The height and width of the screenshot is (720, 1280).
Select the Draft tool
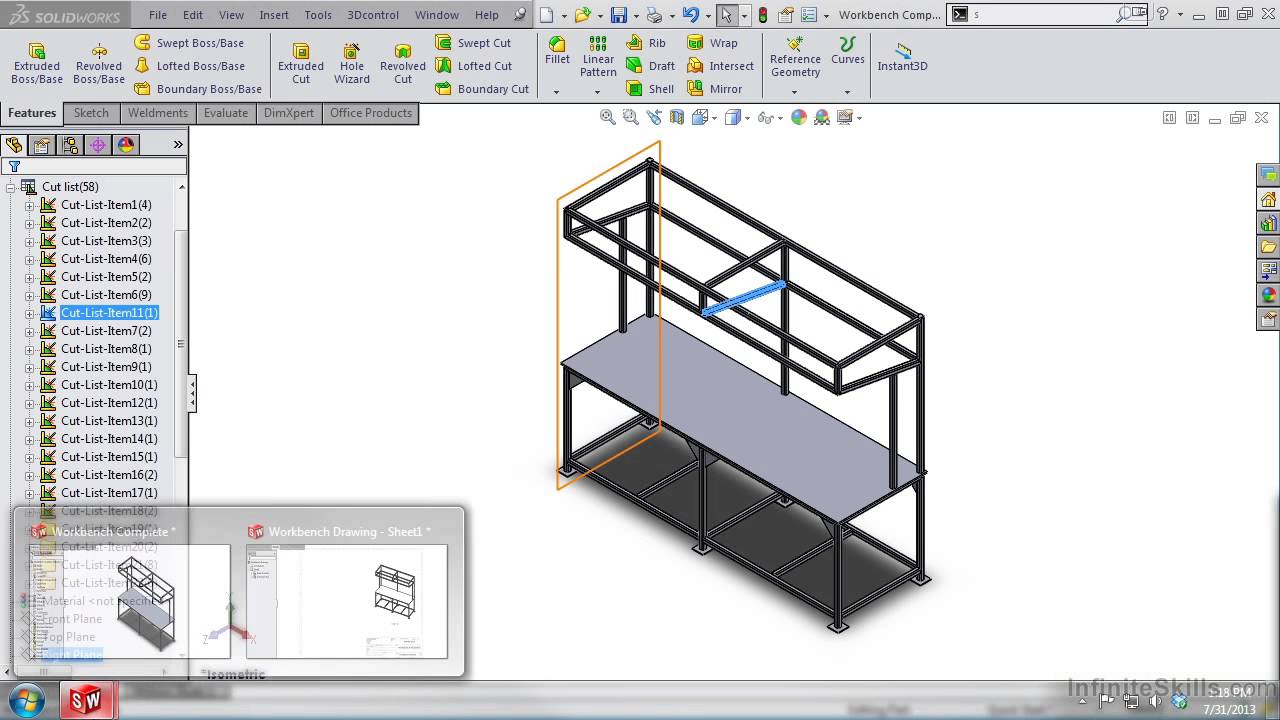[x=650, y=66]
